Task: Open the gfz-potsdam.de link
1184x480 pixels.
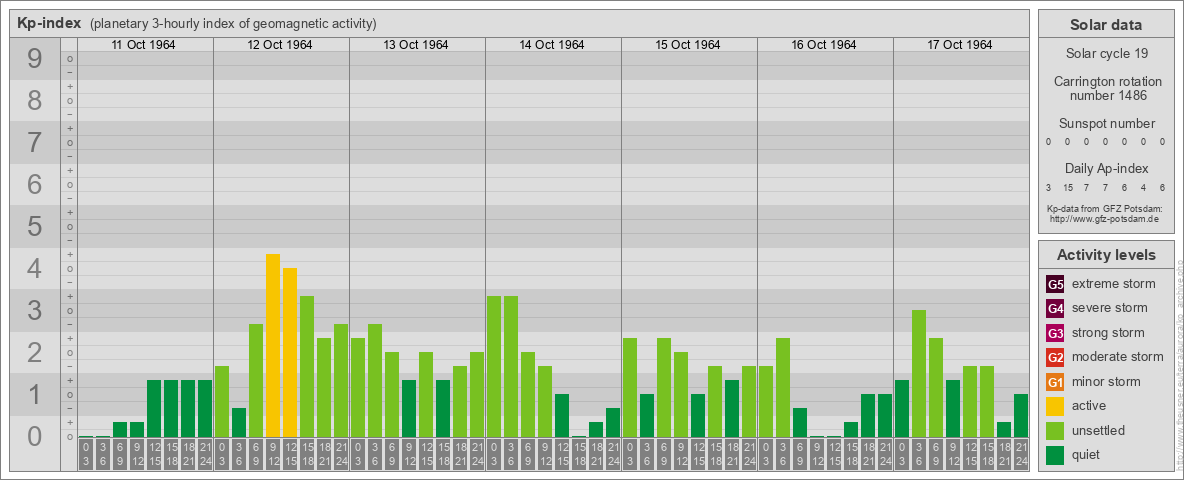Action: (1106, 218)
